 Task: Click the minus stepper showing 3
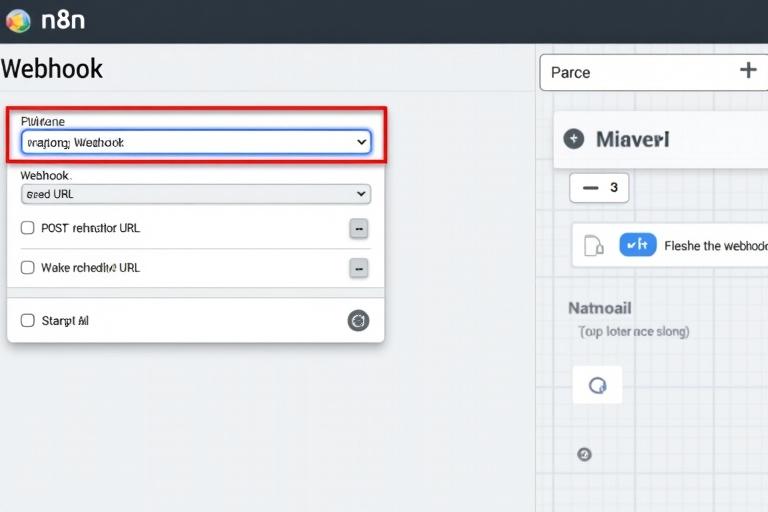pos(590,187)
